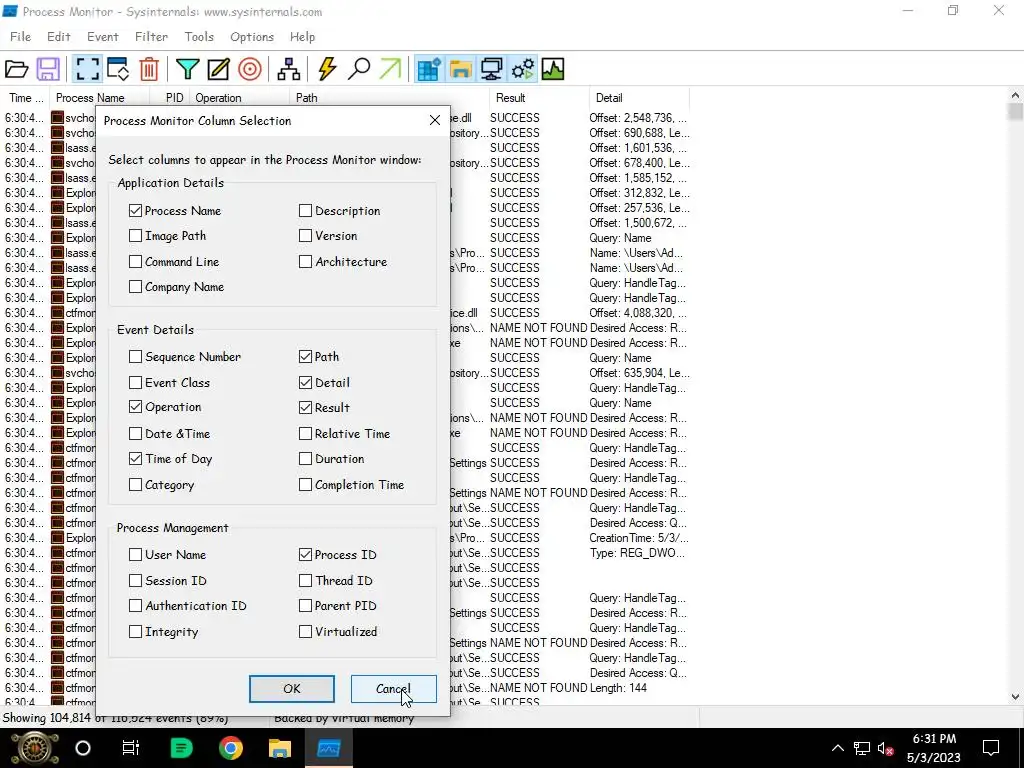Check the Version checkbox
This screenshot has height=768, width=1024.
pos(305,236)
